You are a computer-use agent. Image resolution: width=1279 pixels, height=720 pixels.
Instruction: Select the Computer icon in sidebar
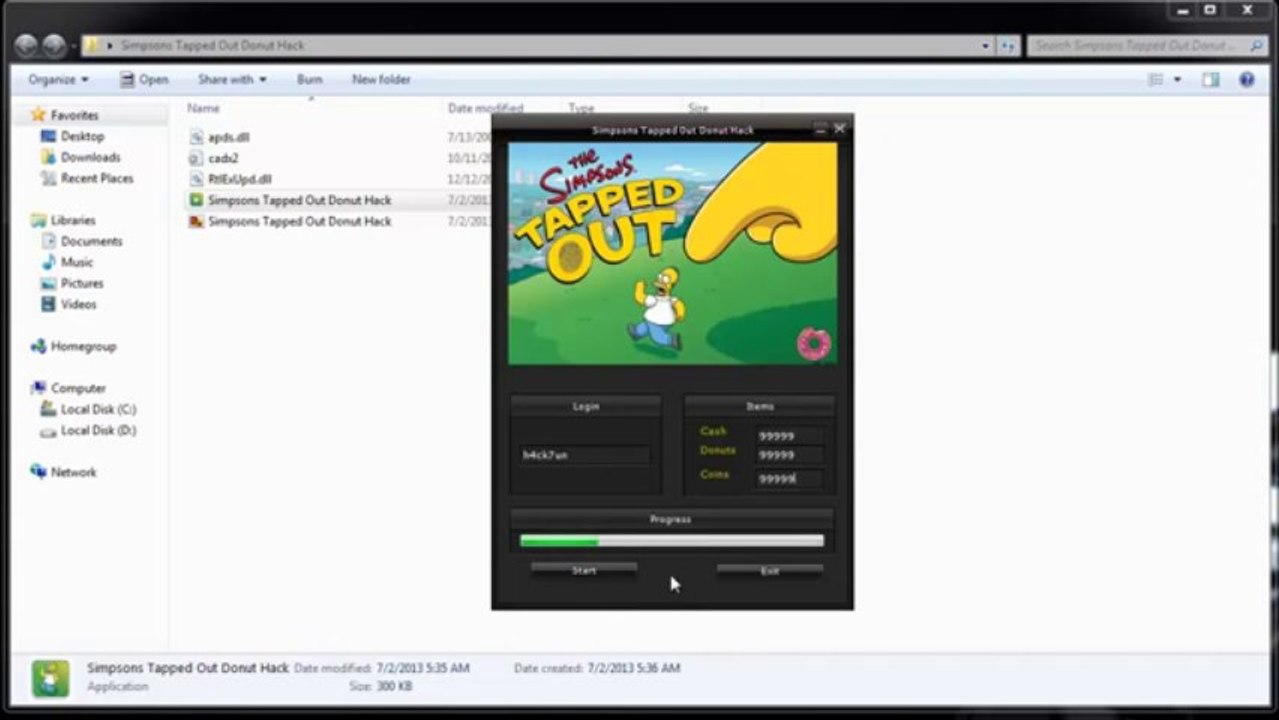38,388
